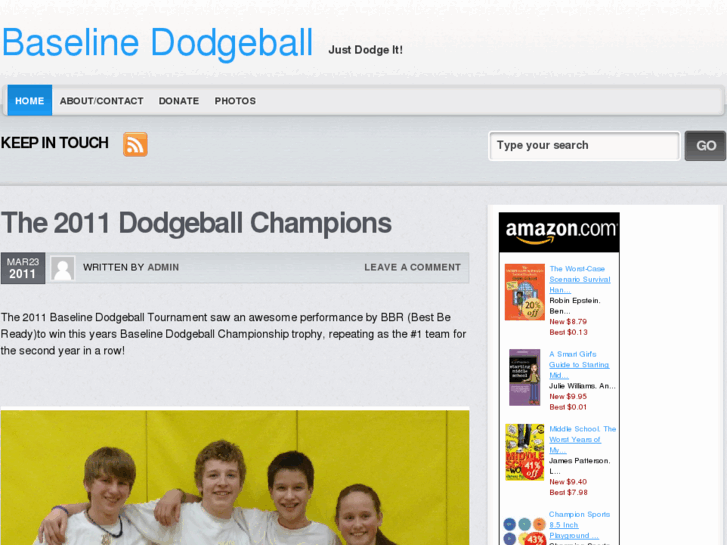Focus the 'Type your search' field
This screenshot has width=727, height=545.
584,146
